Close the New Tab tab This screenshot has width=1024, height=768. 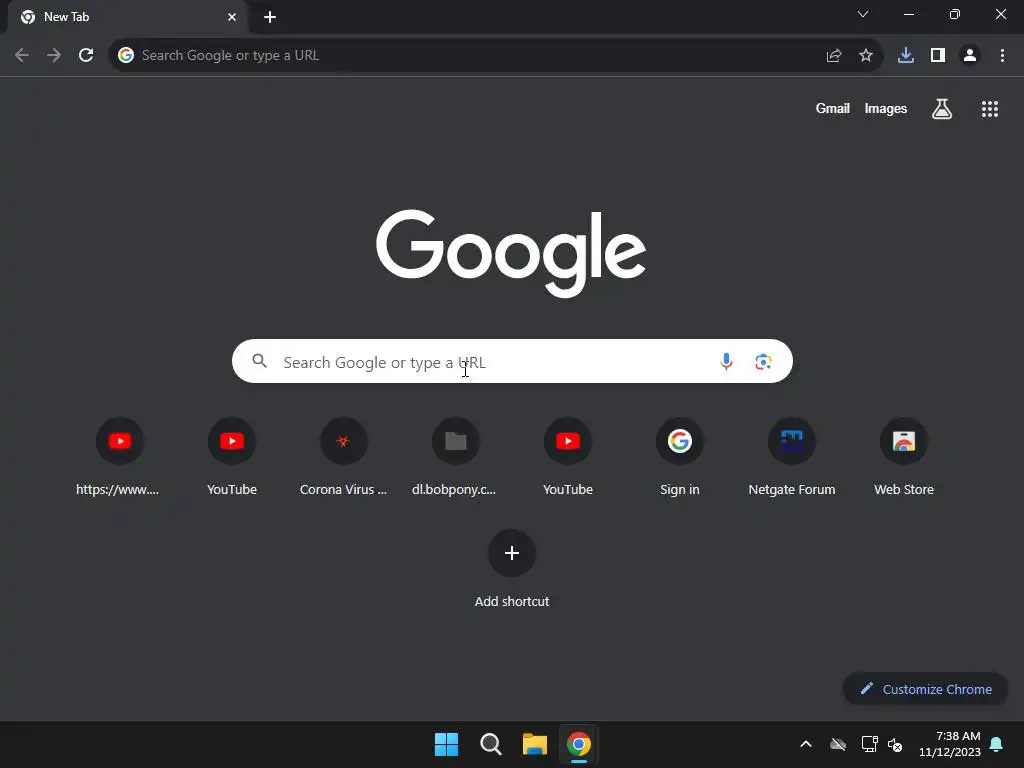[x=232, y=17]
